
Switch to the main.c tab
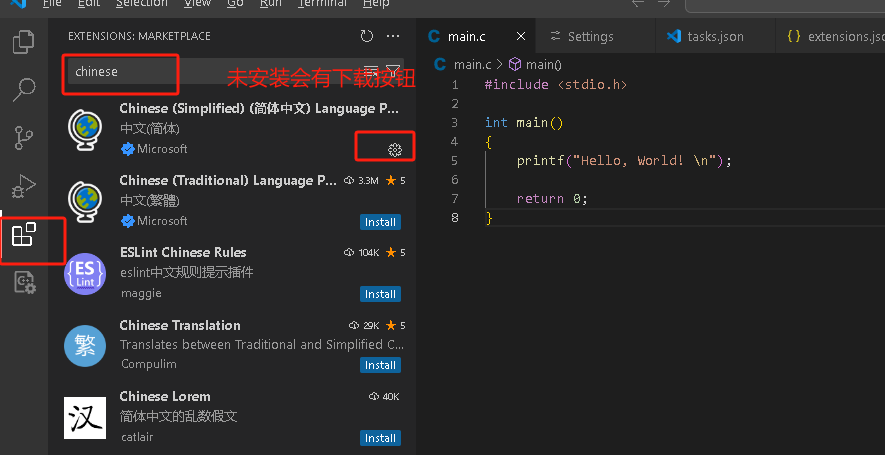pyautogui.click(x=476, y=37)
